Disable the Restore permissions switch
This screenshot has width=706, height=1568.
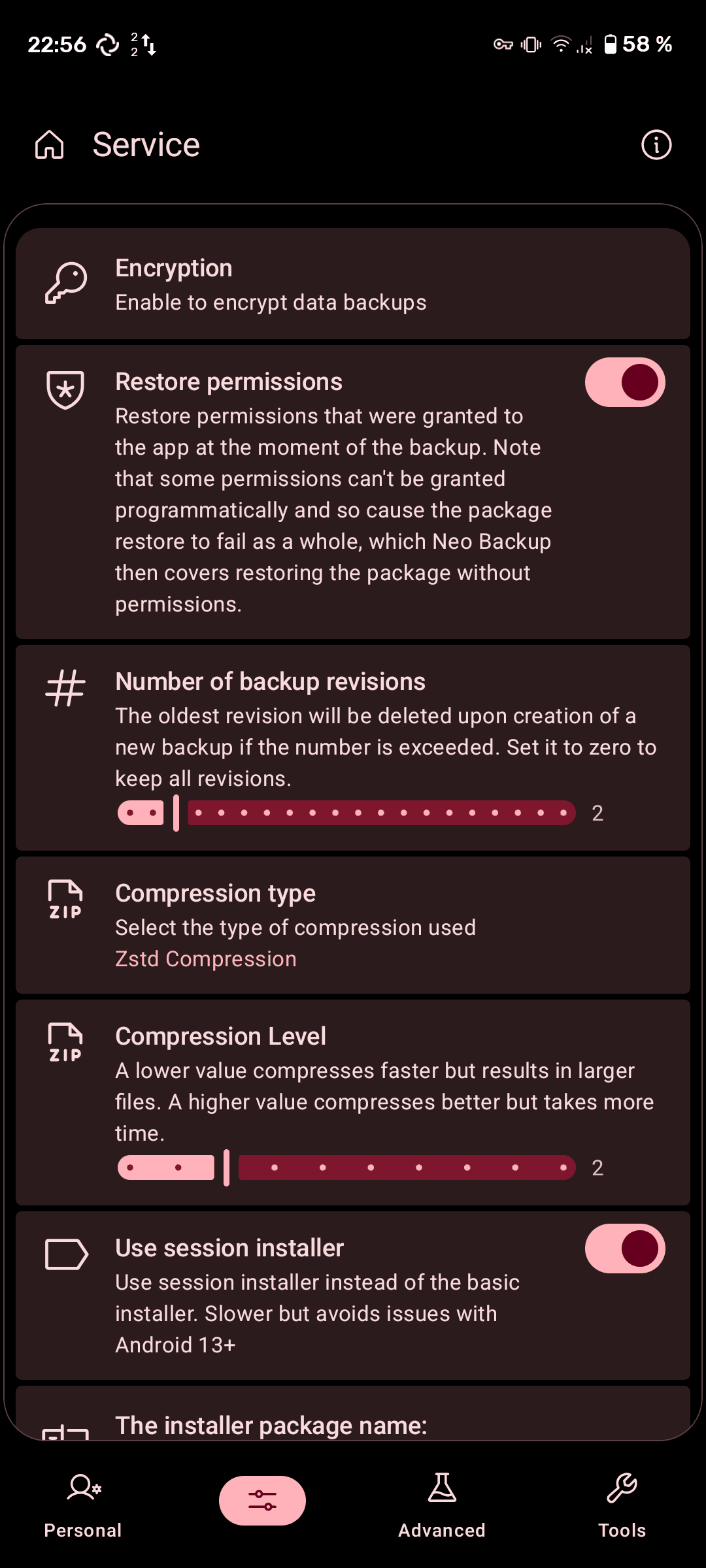click(x=625, y=382)
